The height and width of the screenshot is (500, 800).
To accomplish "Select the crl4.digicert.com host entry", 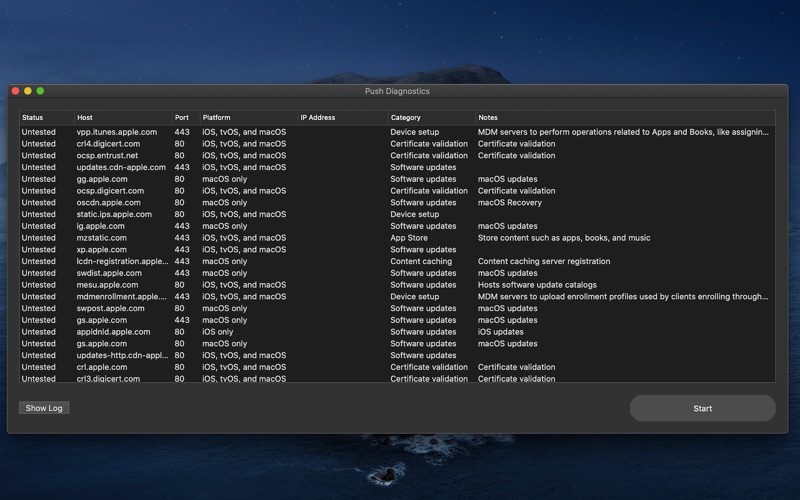I will [x=108, y=144].
